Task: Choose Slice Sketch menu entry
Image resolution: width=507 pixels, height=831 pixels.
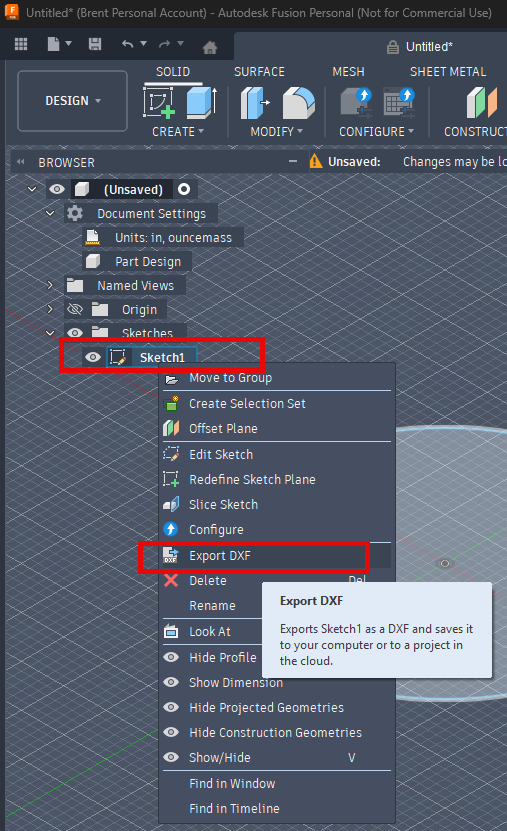Action: click(277, 505)
